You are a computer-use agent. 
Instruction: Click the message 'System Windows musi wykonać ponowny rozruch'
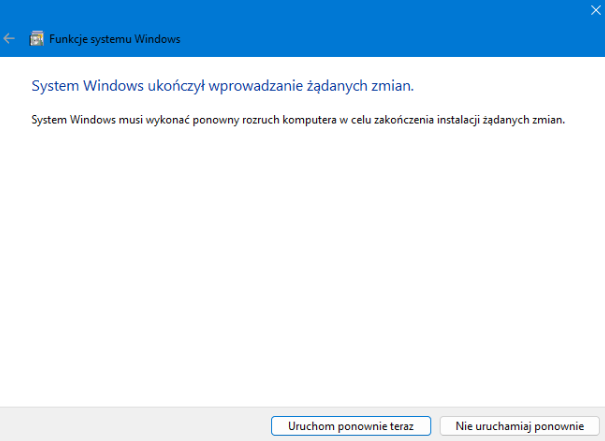(x=155, y=120)
